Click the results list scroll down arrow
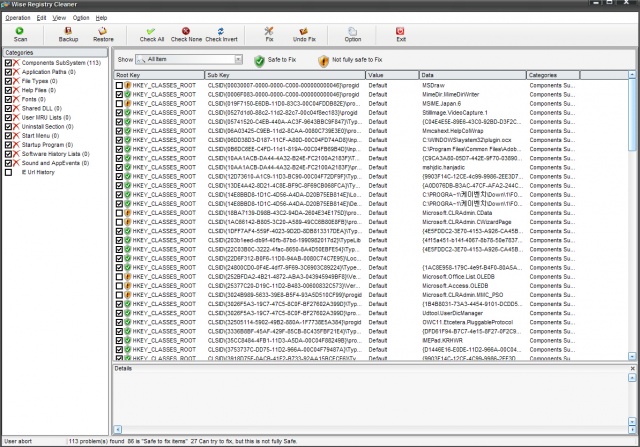This screenshot has width=640, height=447. coord(632,356)
